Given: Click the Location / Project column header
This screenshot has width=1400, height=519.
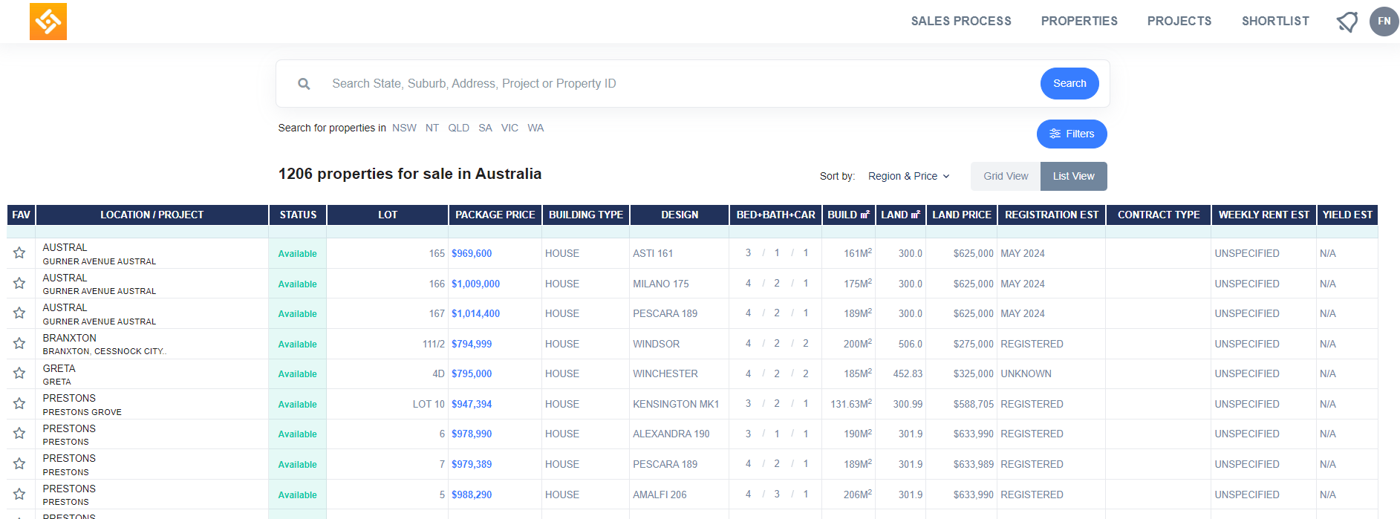Looking at the screenshot, I should tap(152, 215).
